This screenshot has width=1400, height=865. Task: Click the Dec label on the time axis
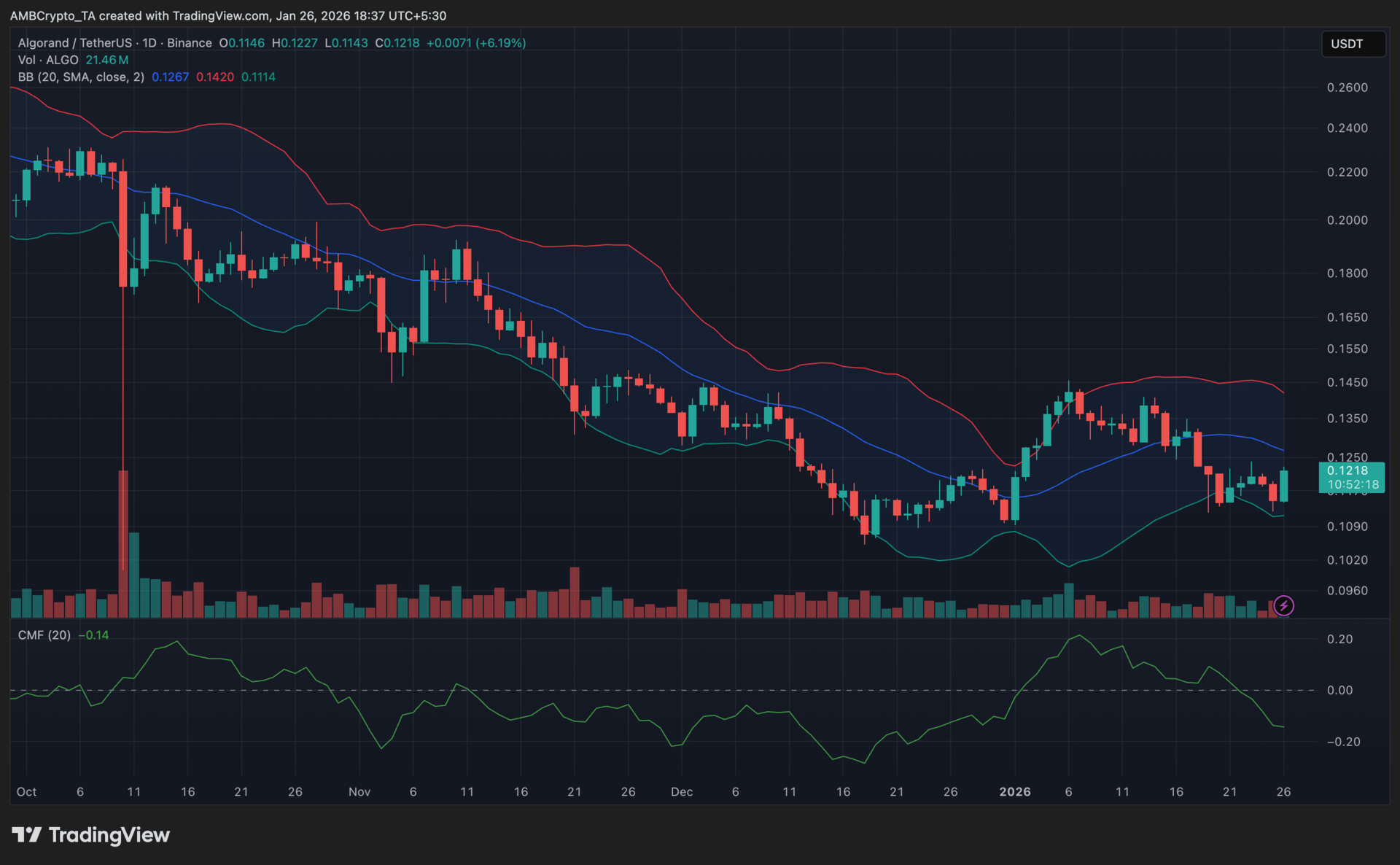(x=682, y=791)
